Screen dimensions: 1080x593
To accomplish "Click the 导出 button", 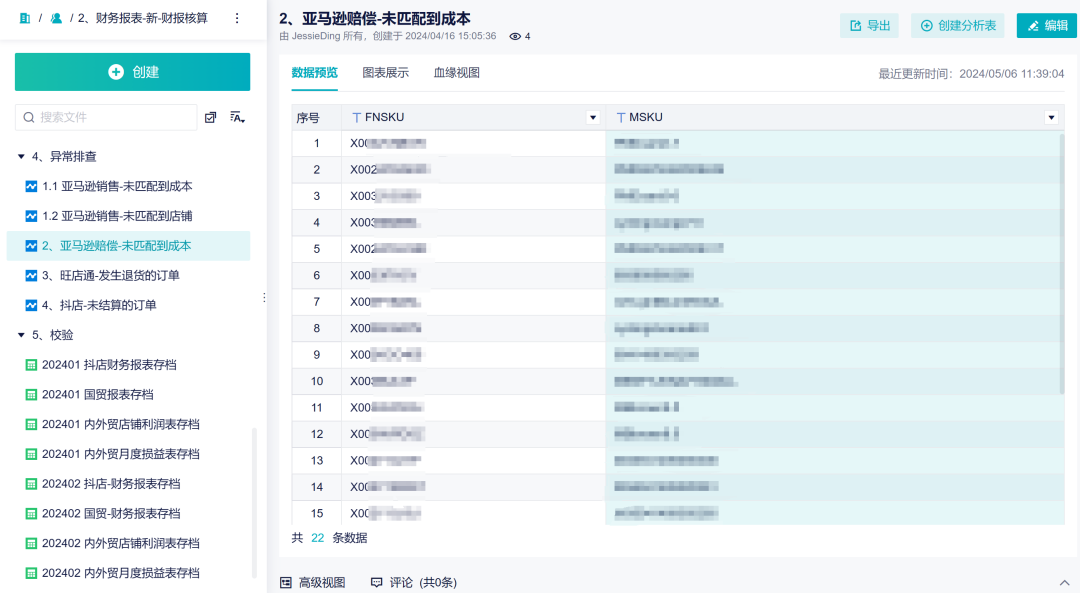I will [869, 25].
